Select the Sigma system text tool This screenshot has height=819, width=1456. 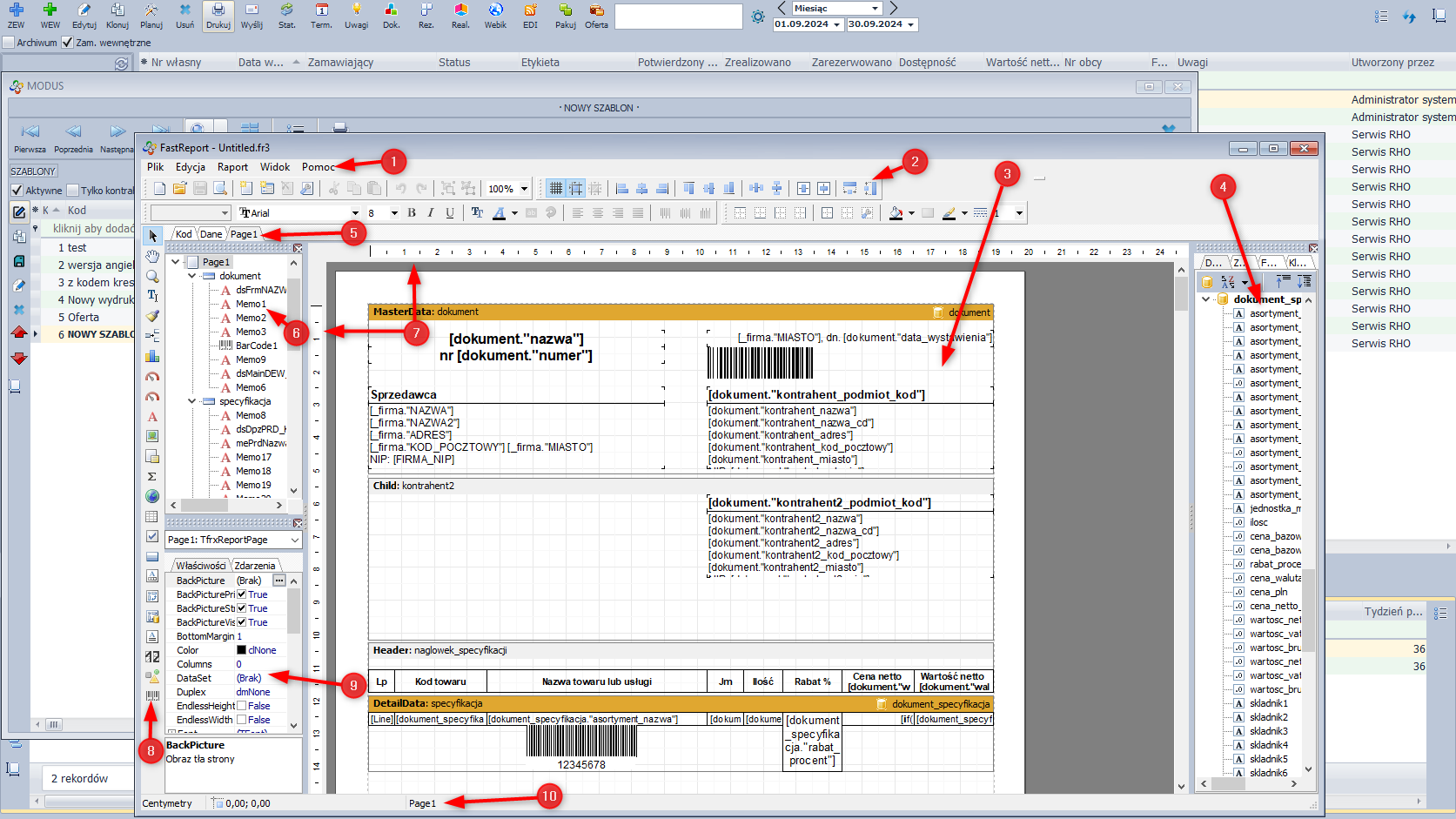(x=152, y=476)
